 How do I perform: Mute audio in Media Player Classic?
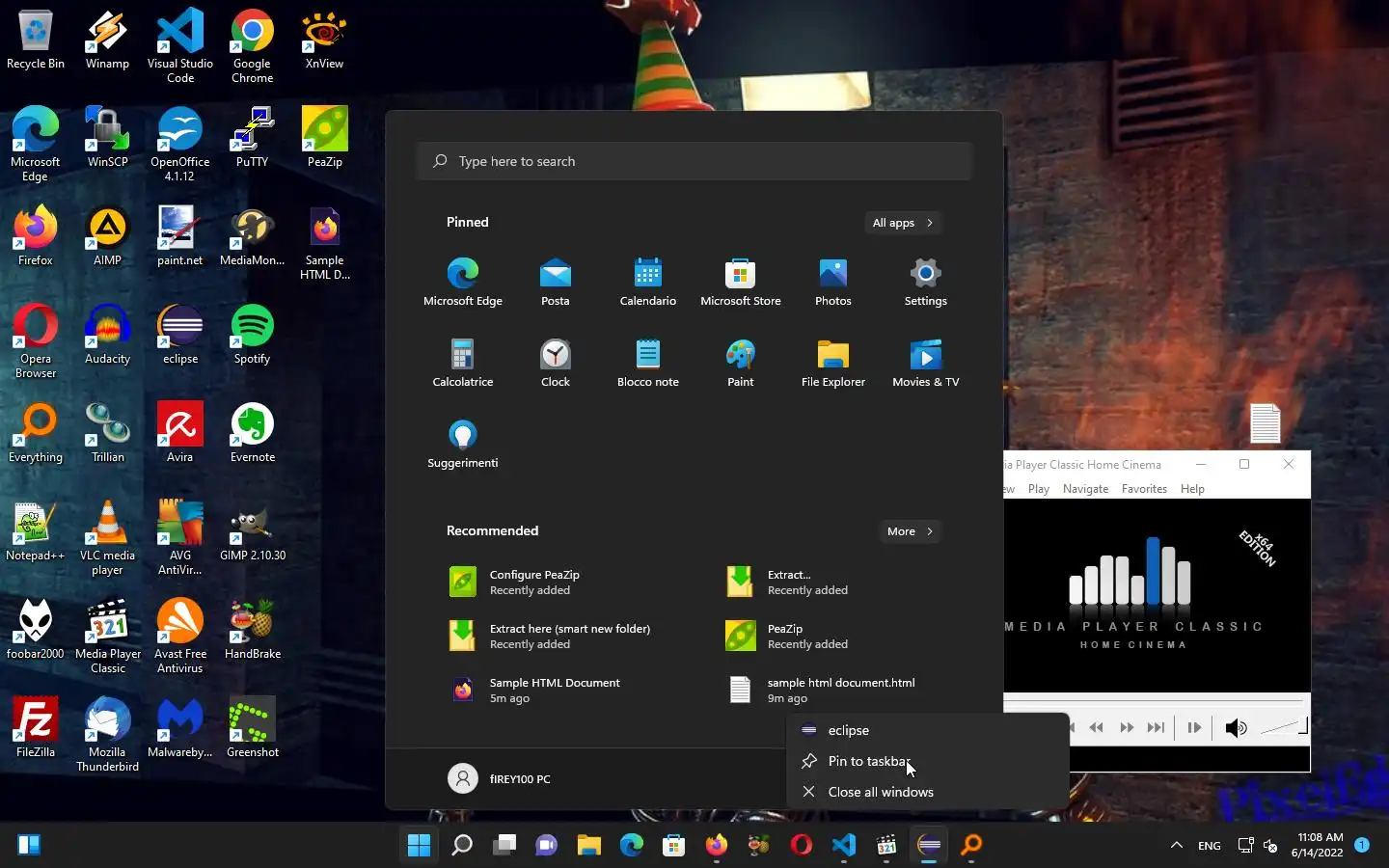(x=1236, y=728)
